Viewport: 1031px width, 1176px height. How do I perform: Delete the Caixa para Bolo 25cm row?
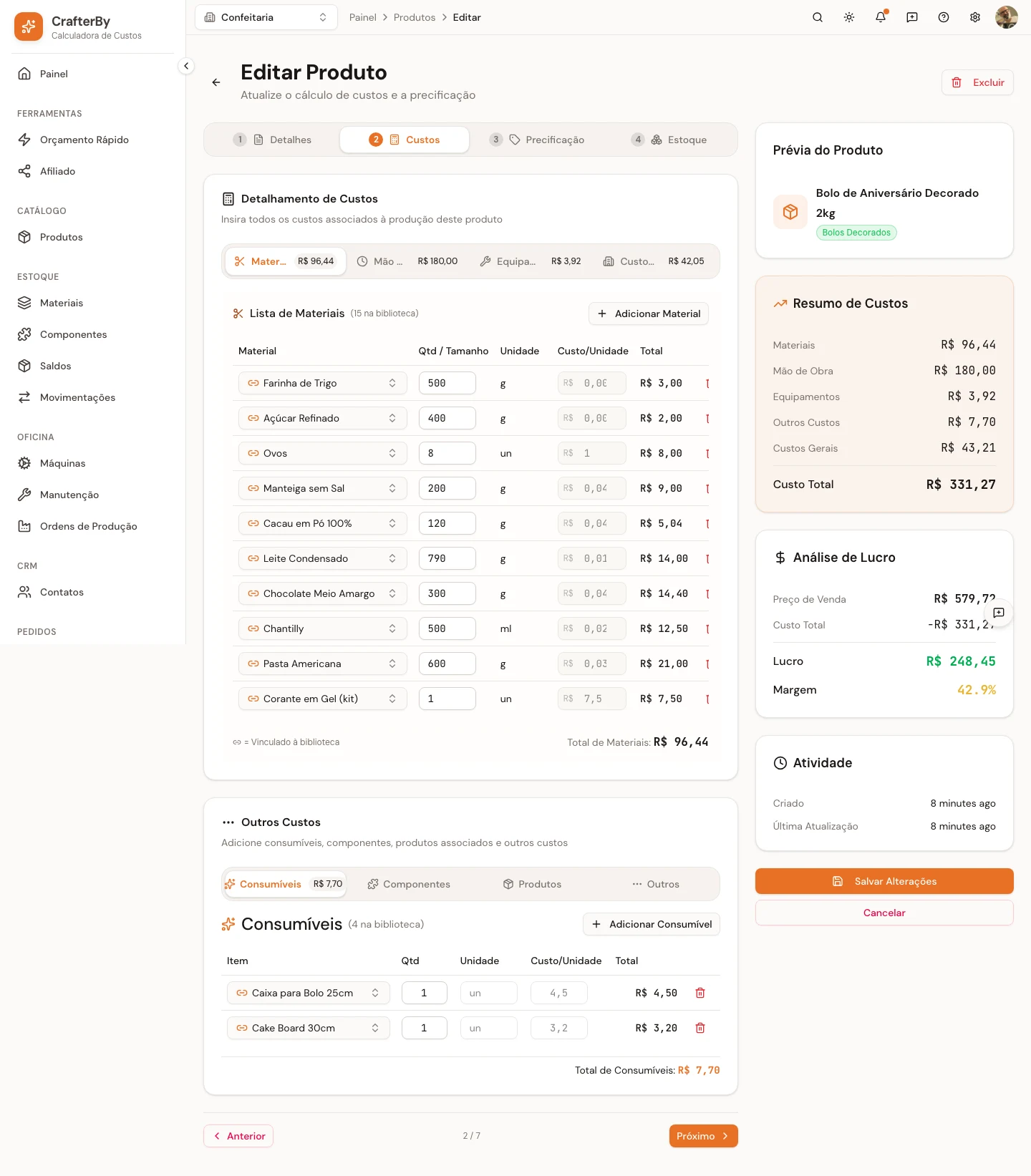[x=700, y=993]
